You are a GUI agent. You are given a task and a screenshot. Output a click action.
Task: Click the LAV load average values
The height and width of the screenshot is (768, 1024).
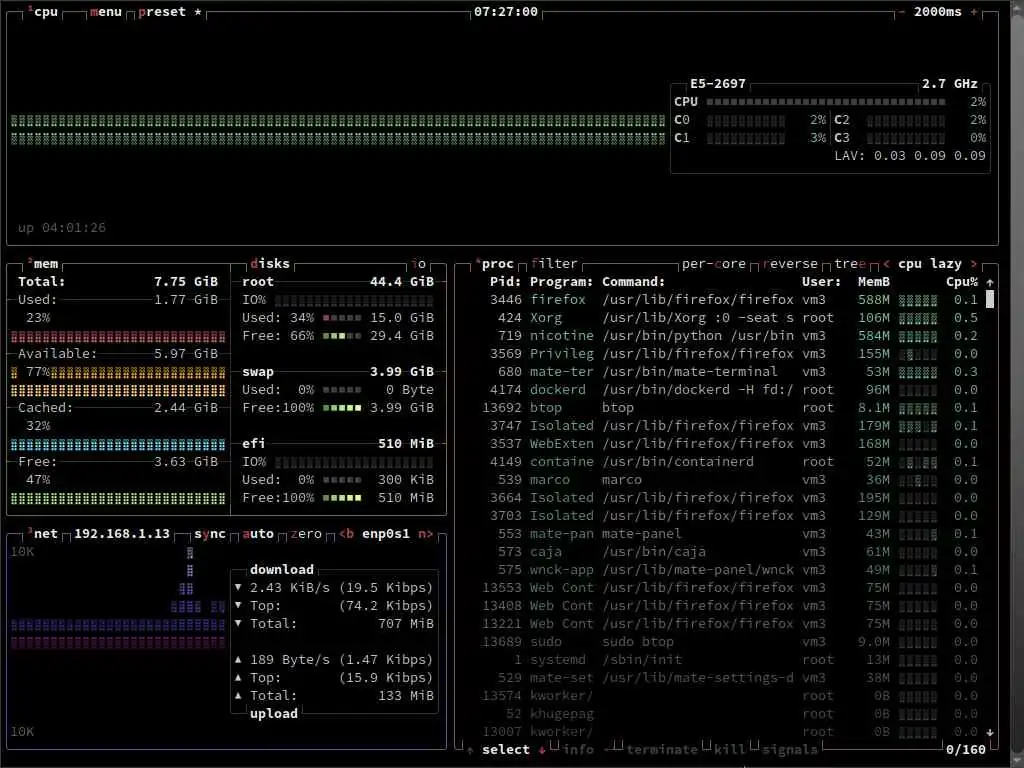(930, 156)
